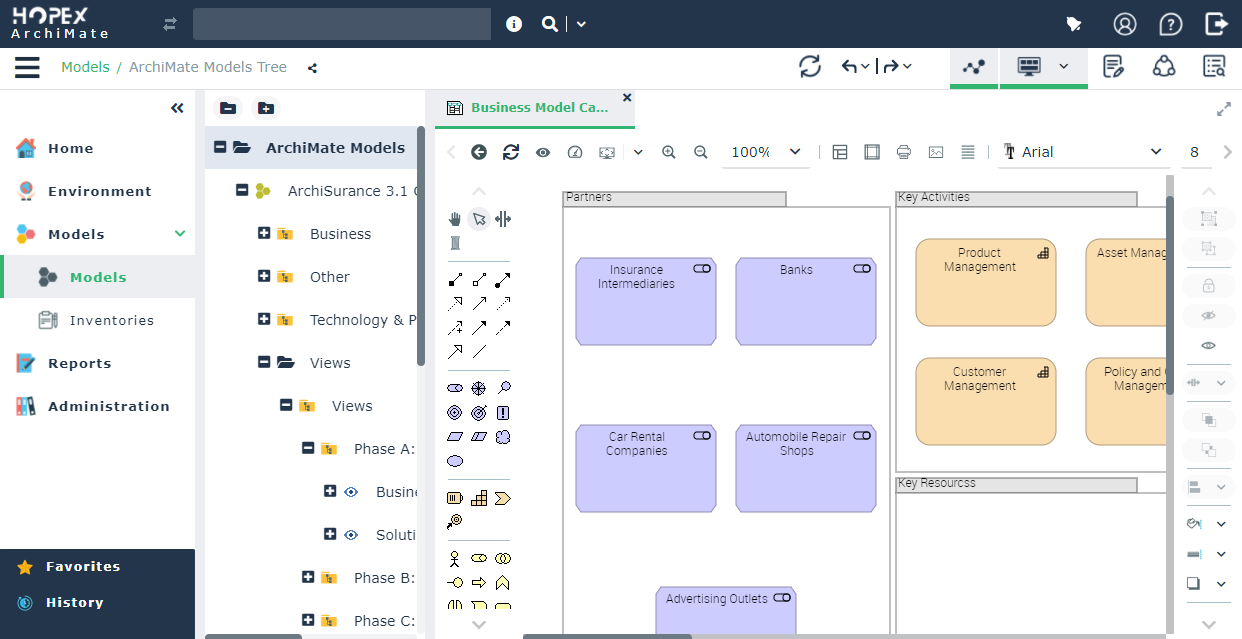
Task: Expand the Business folder in tree
Action: point(264,233)
